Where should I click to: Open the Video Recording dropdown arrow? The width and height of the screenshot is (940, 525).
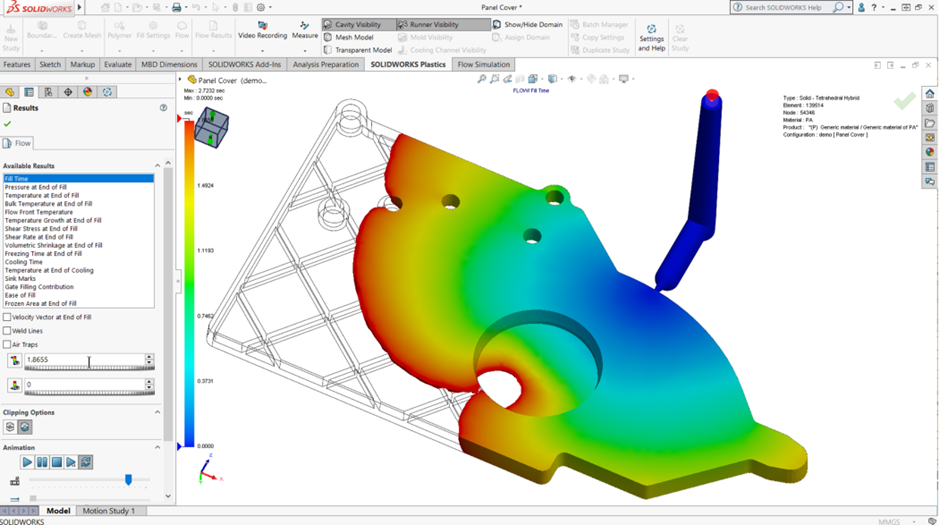pos(263,50)
